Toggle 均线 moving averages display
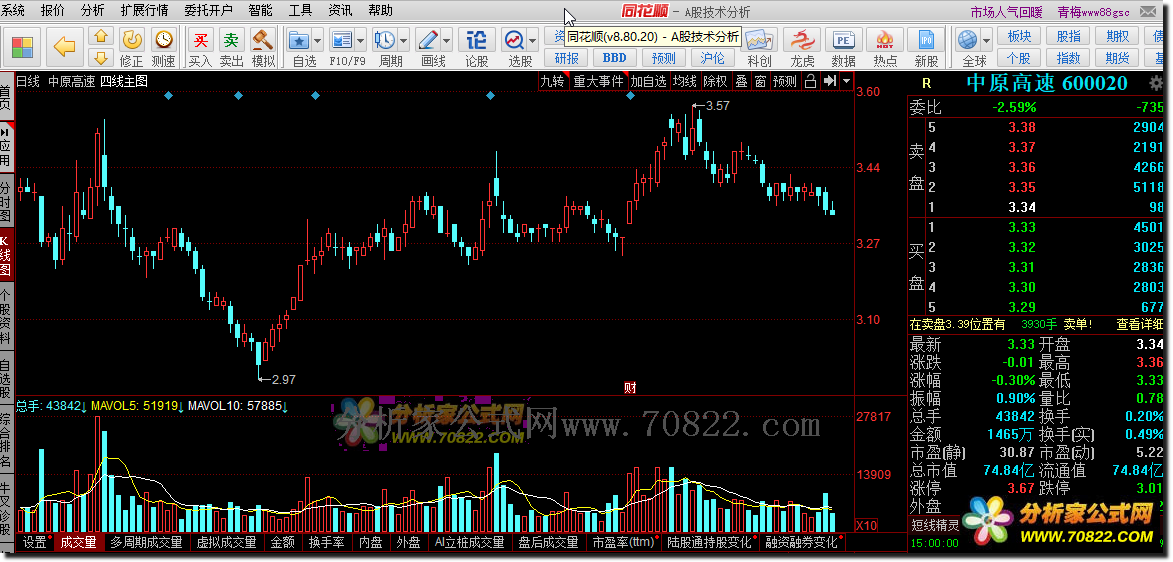The height and width of the screenshot is (562, 1173). click(x=684, y=81)
